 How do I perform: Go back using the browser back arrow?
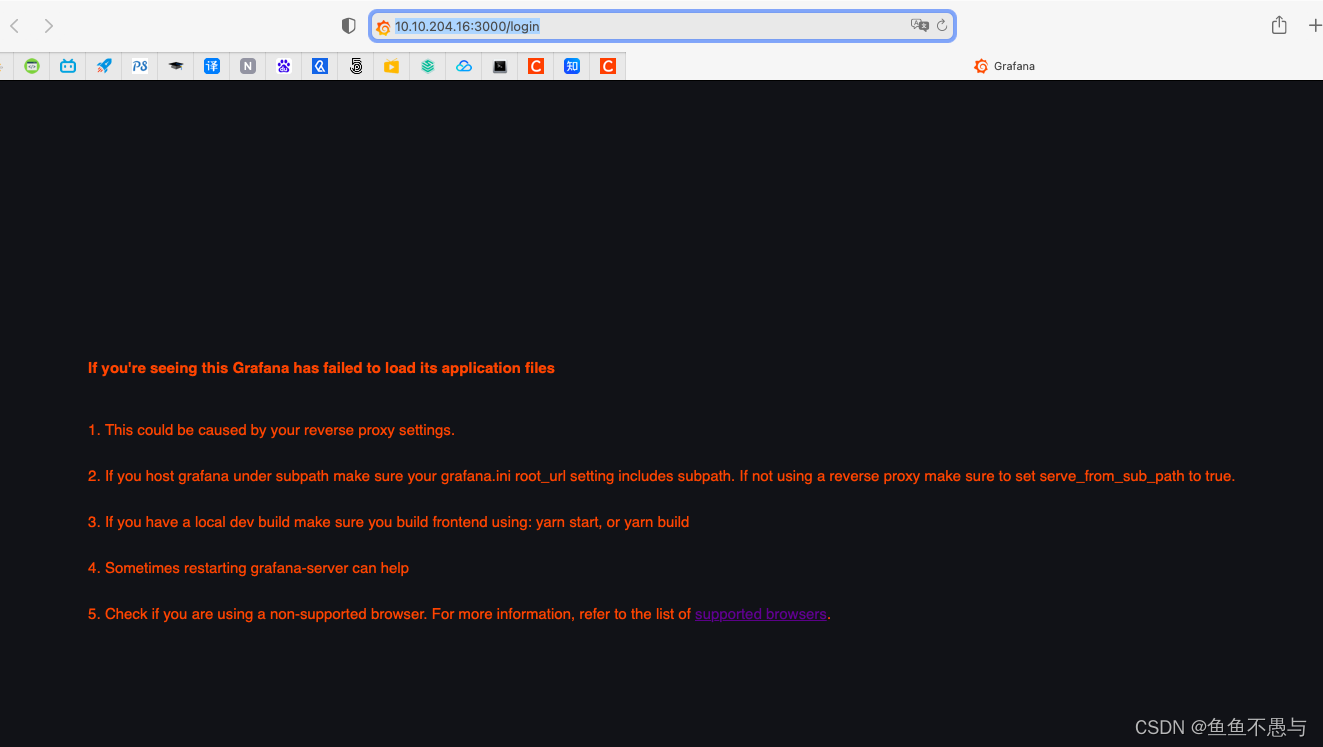[x=14, y=26]
